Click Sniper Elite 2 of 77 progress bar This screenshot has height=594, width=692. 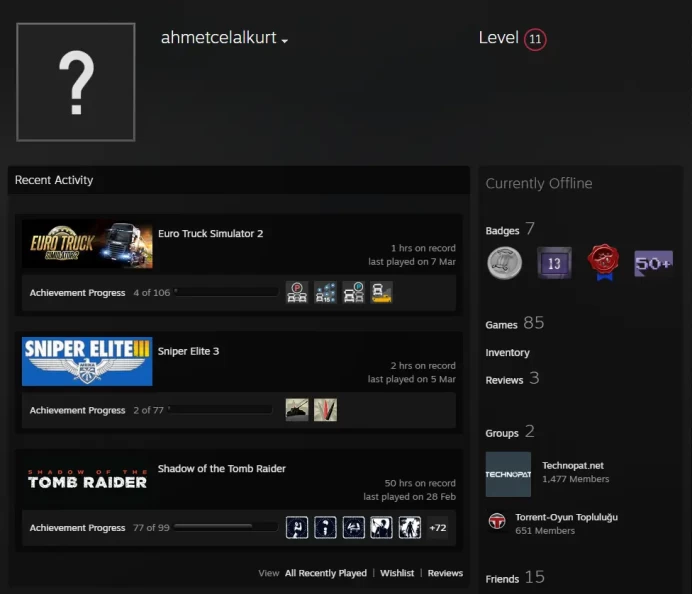(220, 410)
